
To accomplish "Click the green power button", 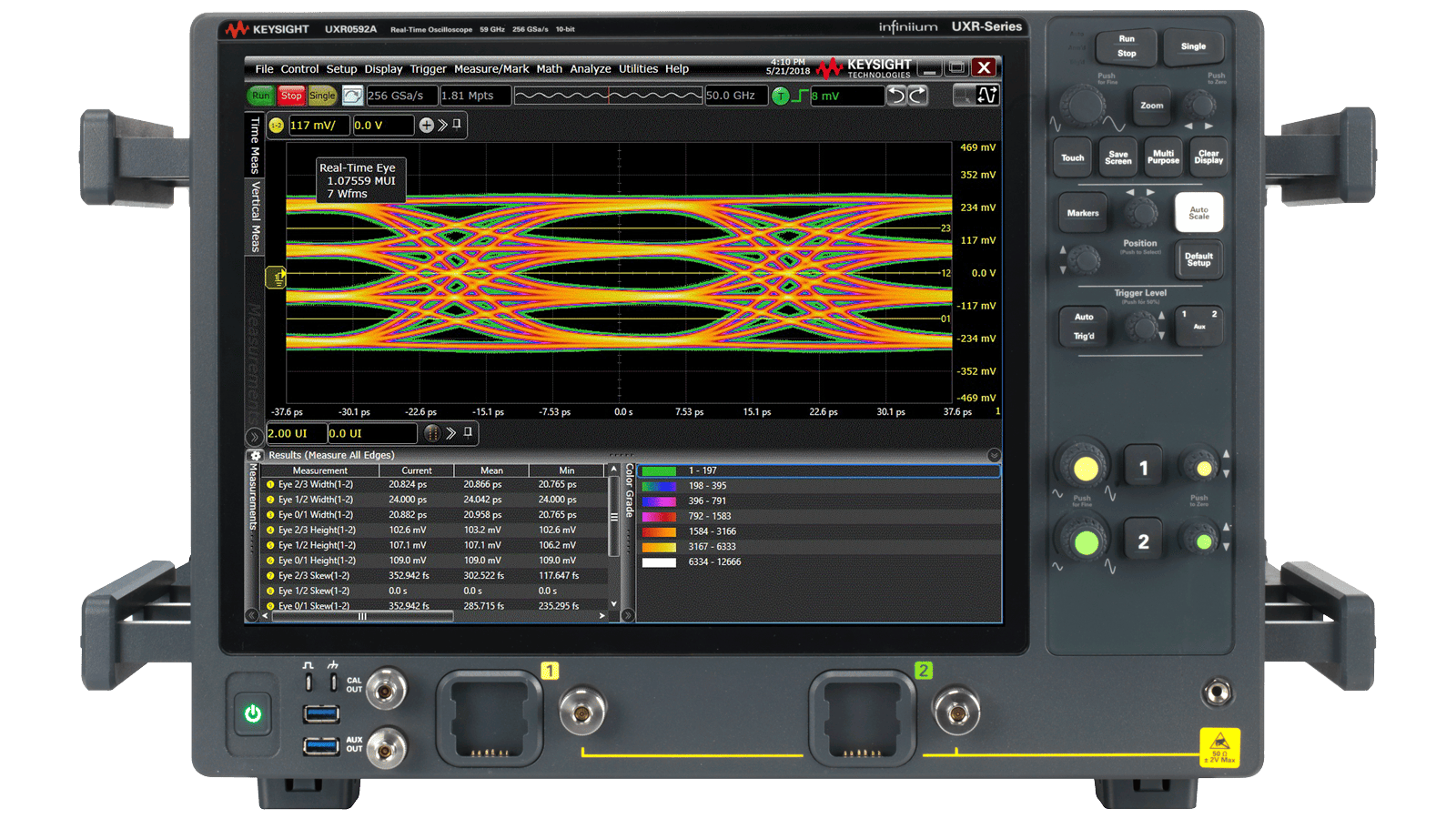I will click(x=253, y=713).
